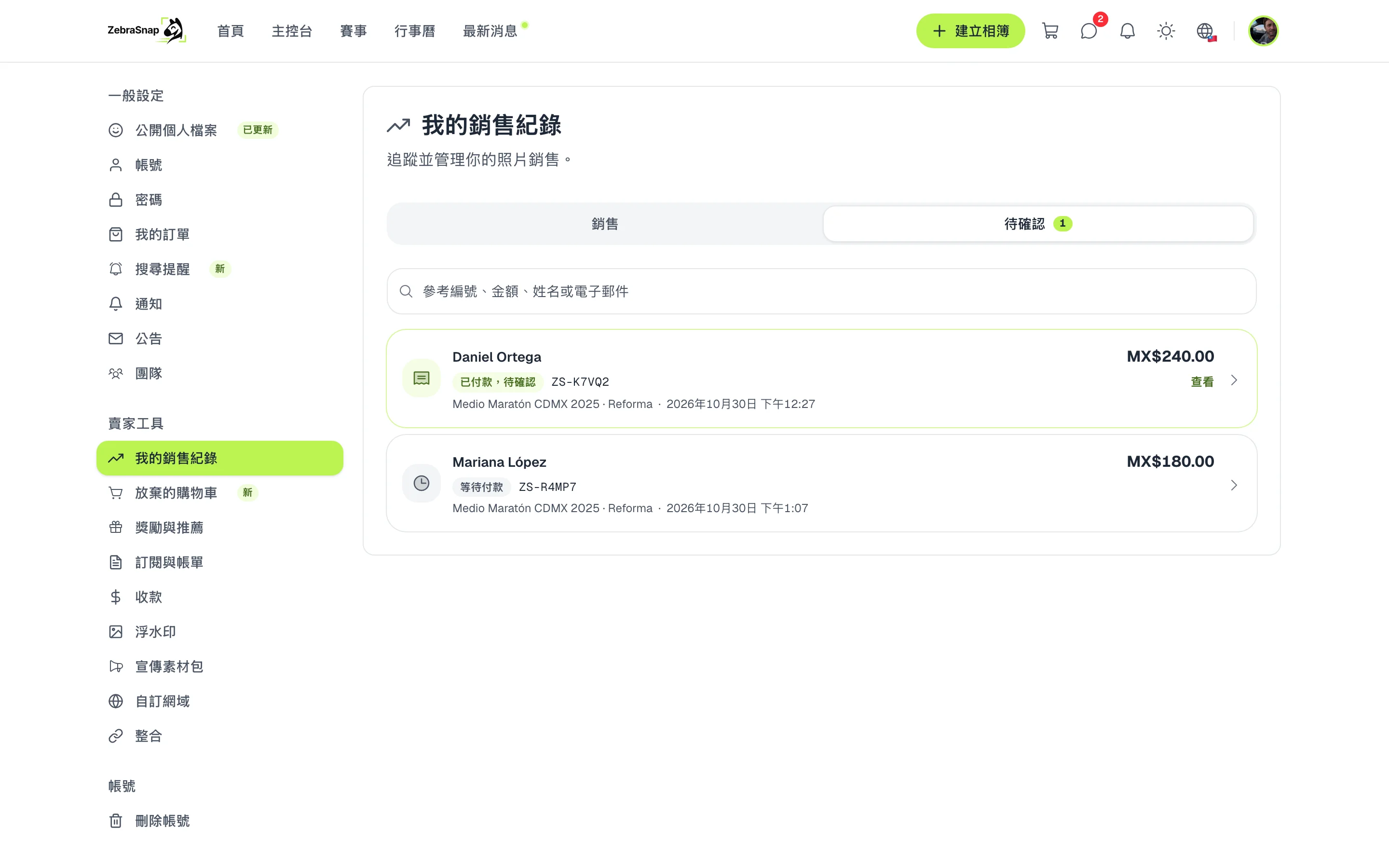The image size is (1389, 868).
Task: Open 公開個人檔案 in the sidebar
Action: [x=176, y=130]
